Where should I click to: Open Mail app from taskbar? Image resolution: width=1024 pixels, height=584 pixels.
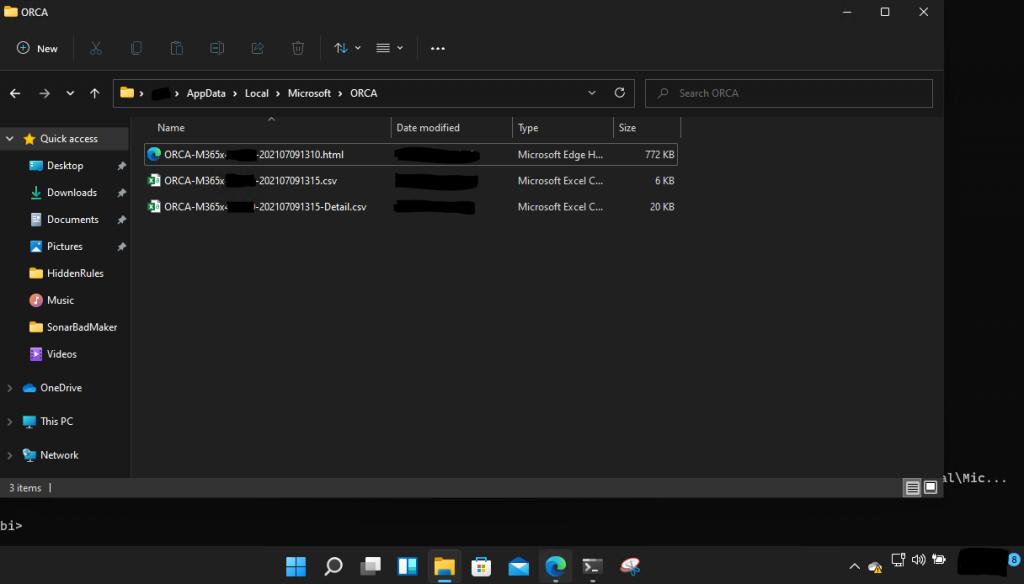click(519, 566)
